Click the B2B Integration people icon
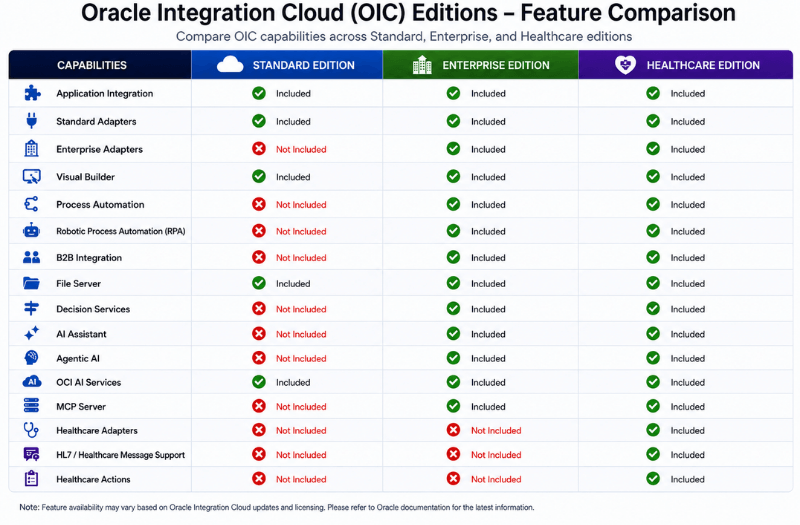 [32, 257]
